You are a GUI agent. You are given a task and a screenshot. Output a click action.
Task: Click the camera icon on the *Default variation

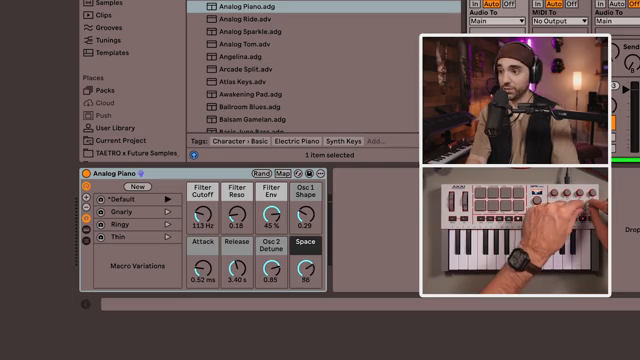101,200
